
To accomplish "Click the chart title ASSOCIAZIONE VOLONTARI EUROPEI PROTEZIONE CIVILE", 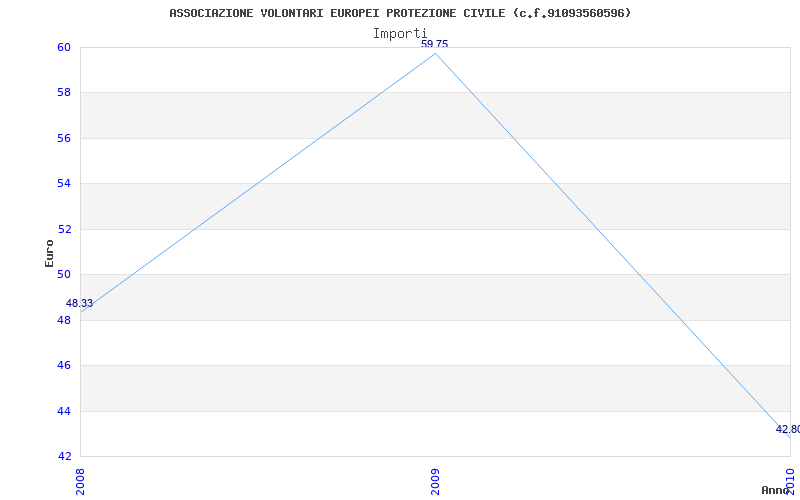I will tap(400, 14).
